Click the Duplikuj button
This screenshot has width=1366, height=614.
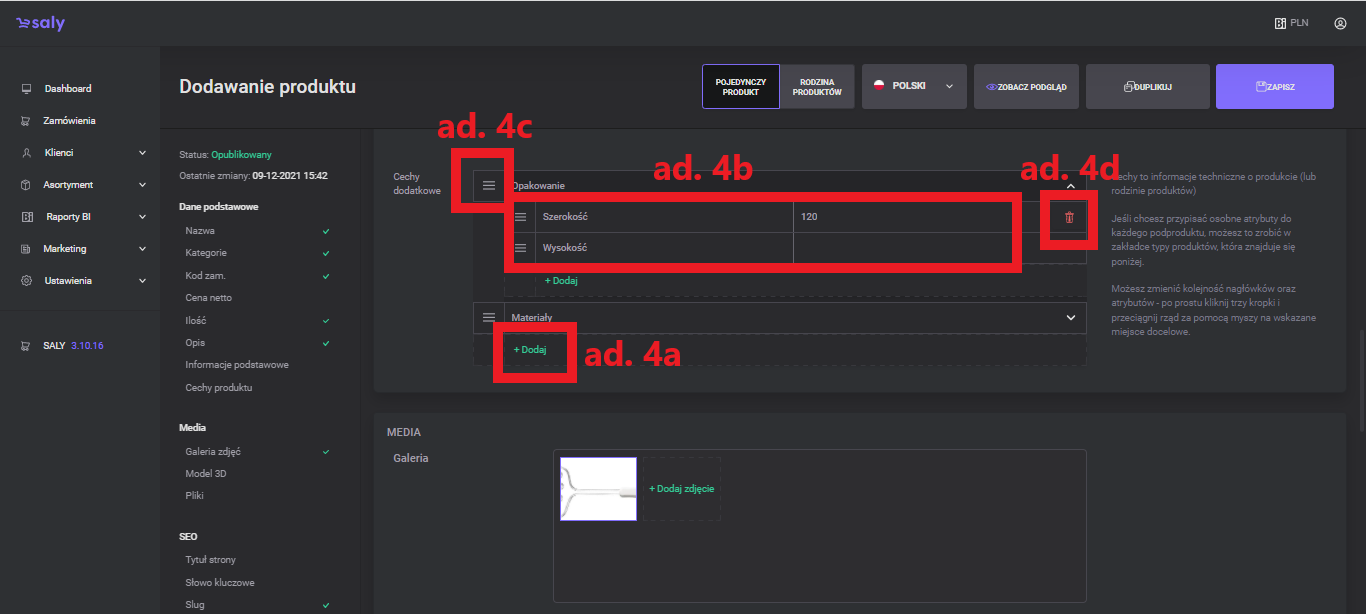click(1147, 87)
